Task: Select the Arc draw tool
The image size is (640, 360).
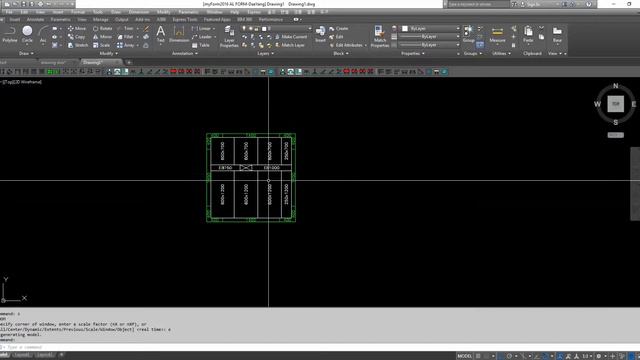Action: click(x=43, y=34)
